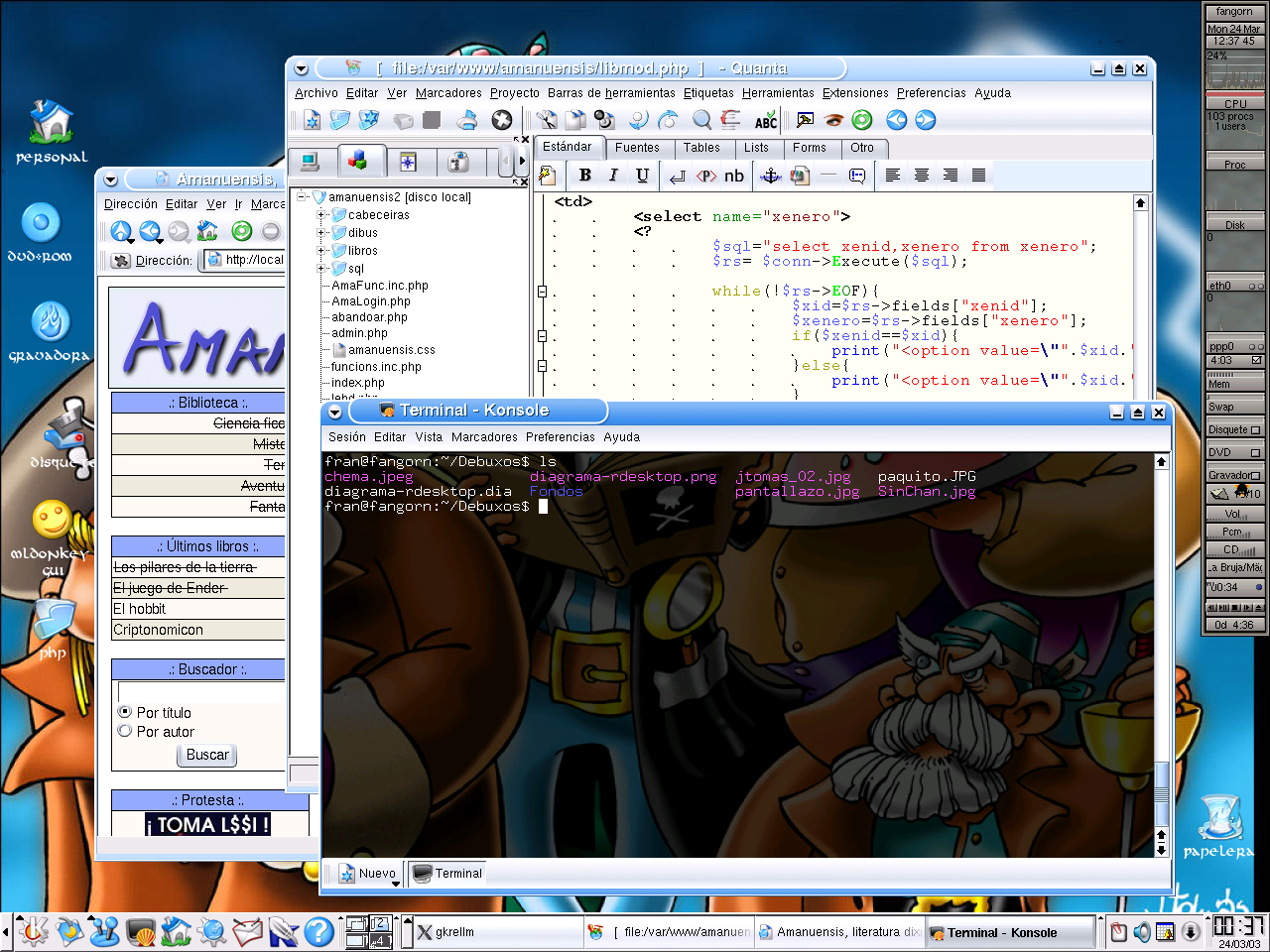The height and width of the screenshot is (952, 1270).
Task: Click the justify icon in Quanta
Action: click(x=978, y=176)
